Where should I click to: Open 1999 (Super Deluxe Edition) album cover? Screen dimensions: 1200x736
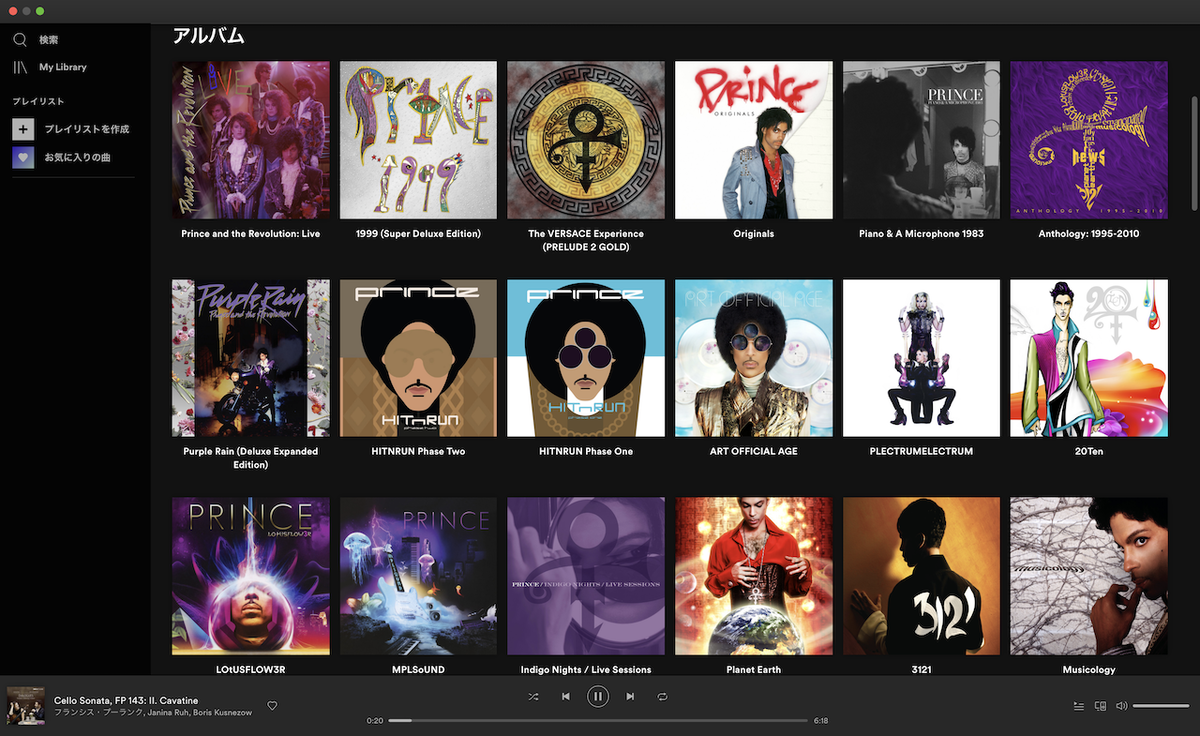pyautogui.click(x=418, y=140)
